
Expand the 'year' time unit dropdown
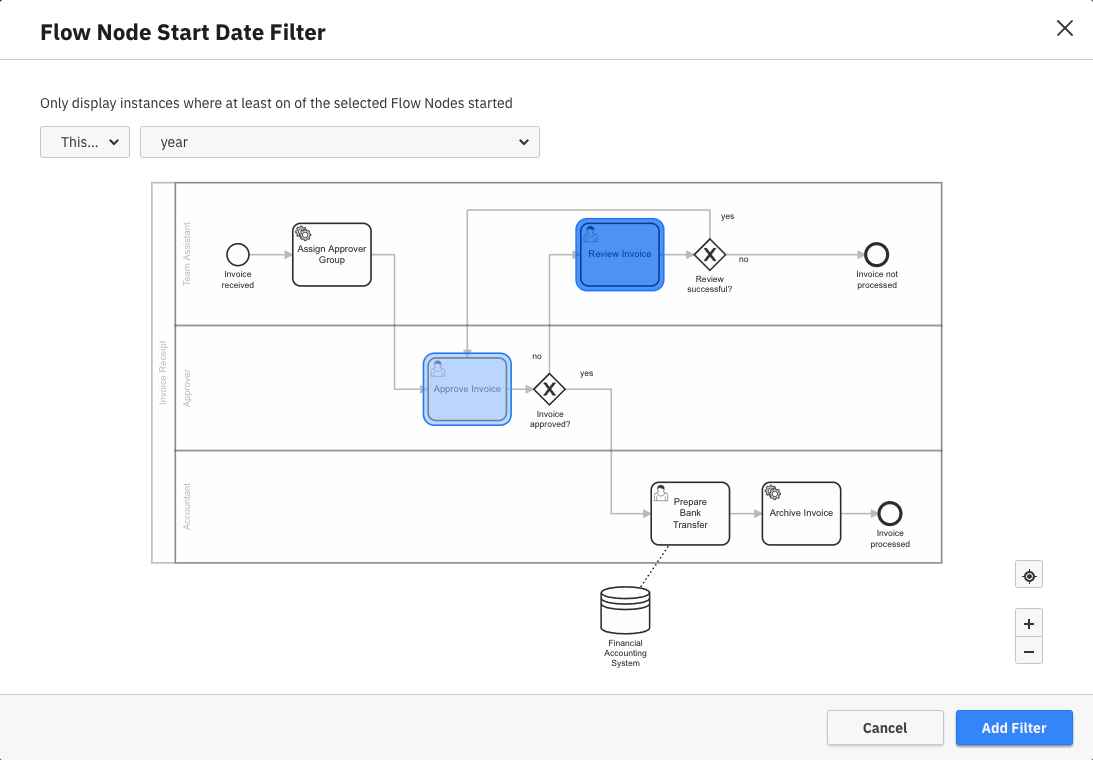[x=339, y=141]
